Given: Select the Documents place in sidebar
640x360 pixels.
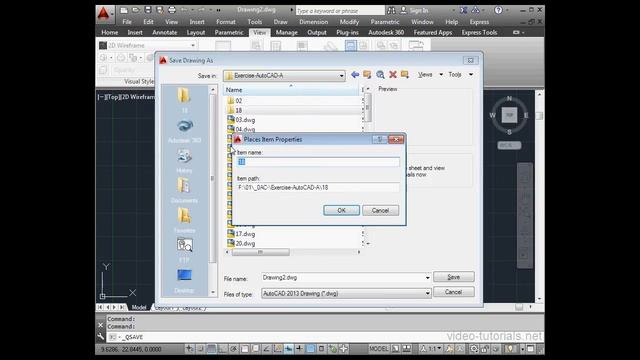Looking at the screenshot, I should pyautogui.click(x=184, y=191).
